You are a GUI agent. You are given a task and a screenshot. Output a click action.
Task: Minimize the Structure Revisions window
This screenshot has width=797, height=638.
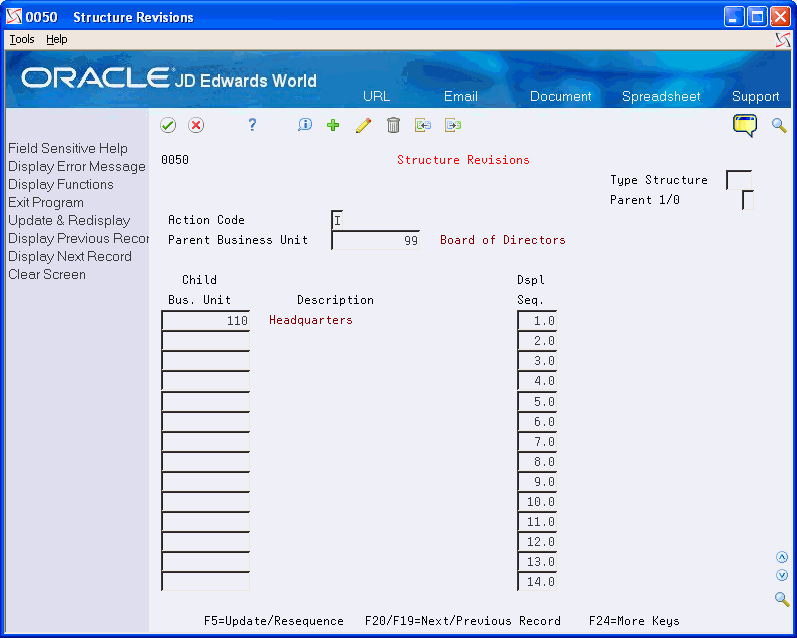(x=733, y=17)
